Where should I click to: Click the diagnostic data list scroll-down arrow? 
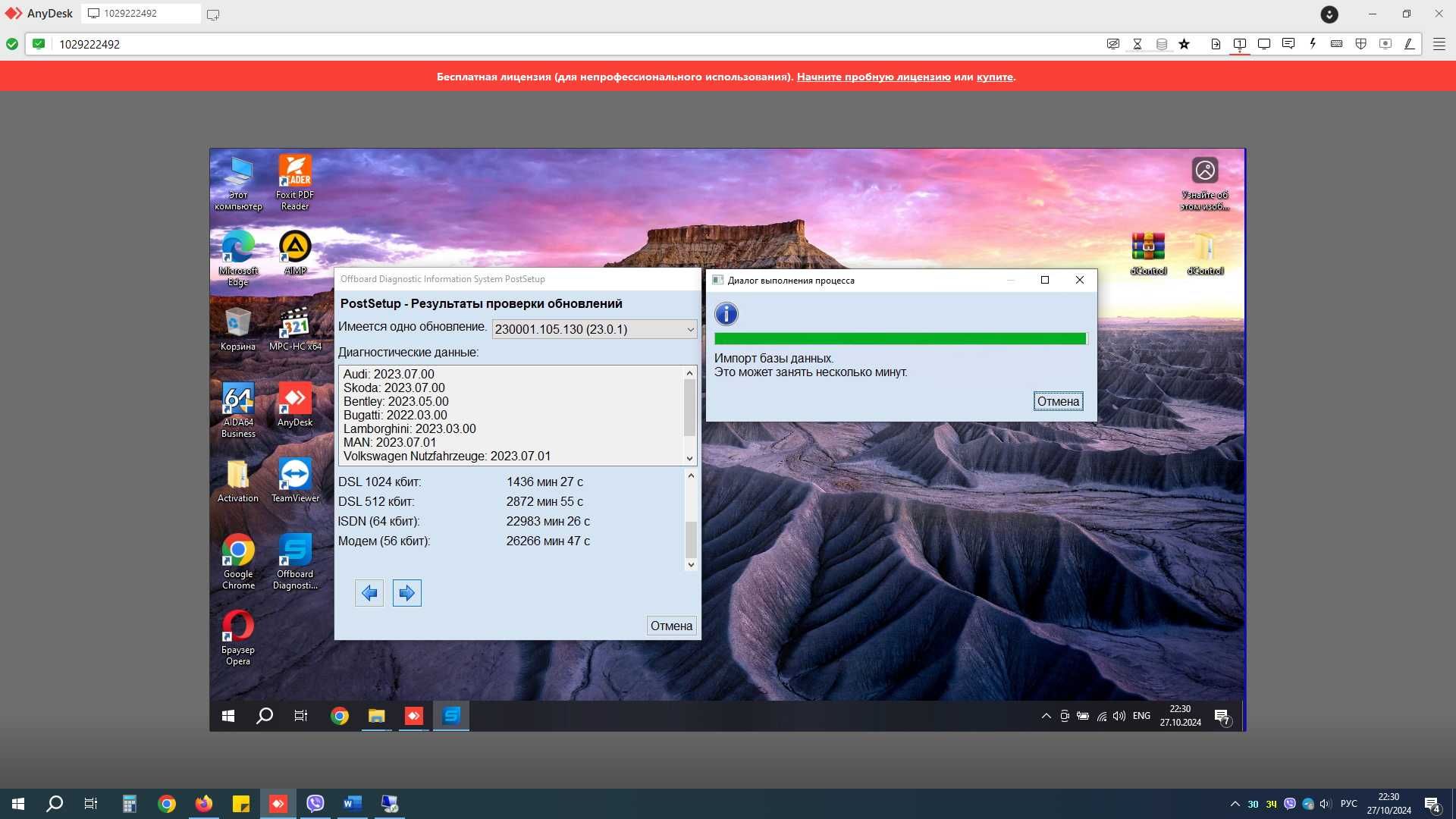[689, 458]
